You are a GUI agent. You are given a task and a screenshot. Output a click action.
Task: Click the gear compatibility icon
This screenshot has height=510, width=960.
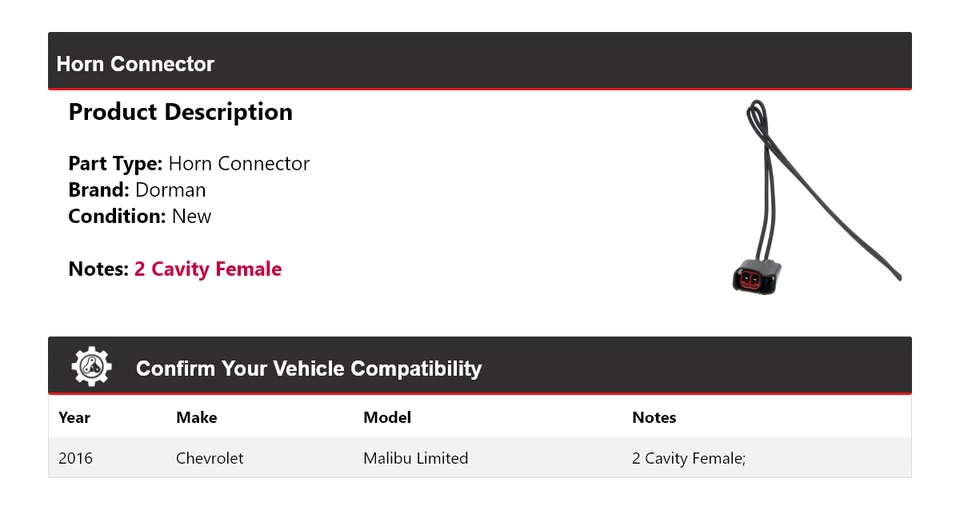point(91,367)
